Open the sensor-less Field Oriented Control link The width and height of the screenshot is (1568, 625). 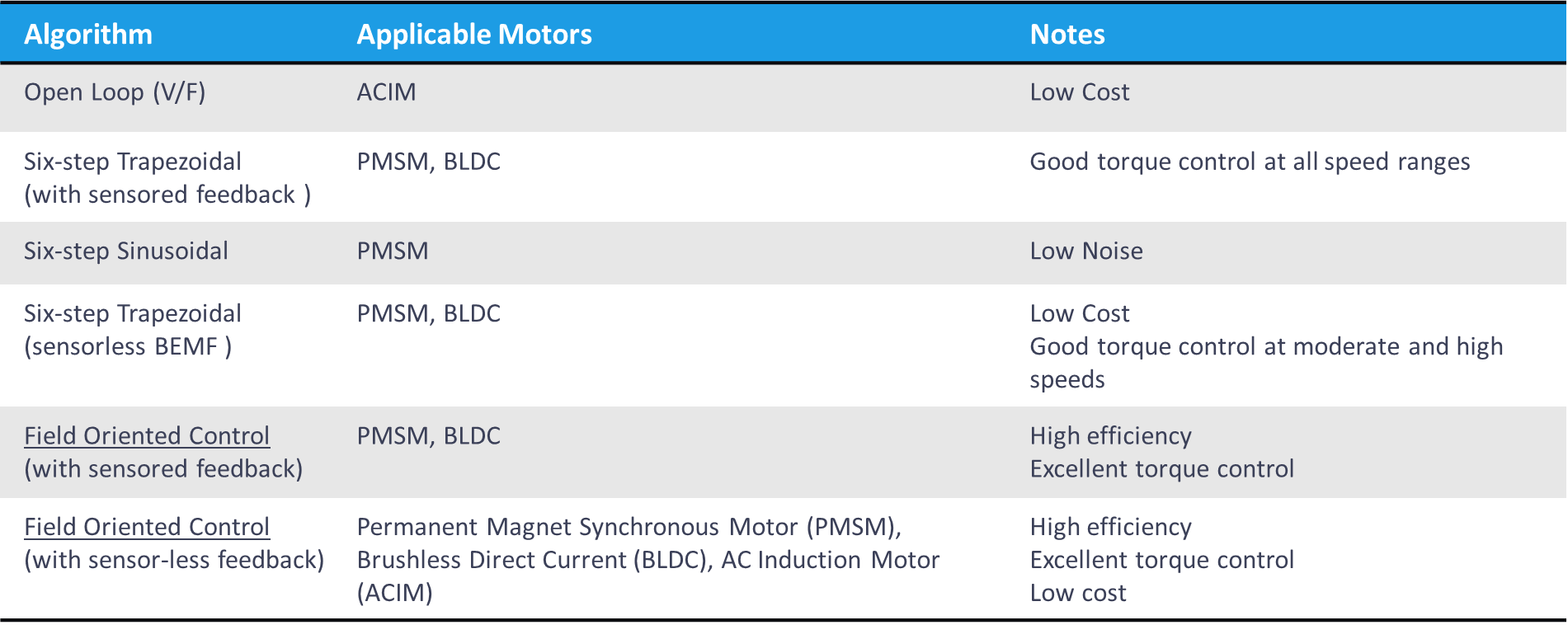[x=147, y=527]
